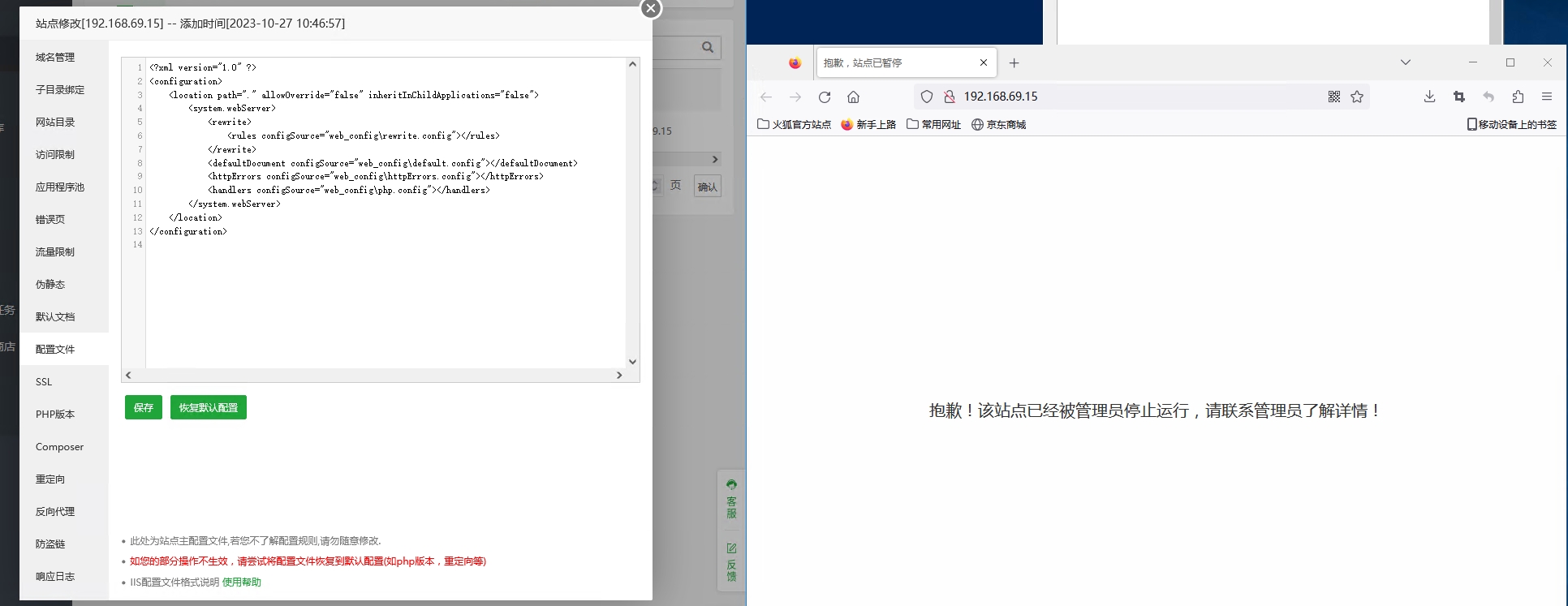Open 移动设备上的书签 folder
The width and height of the screenshot is (1568, 606).
[x=1511, y=124]
